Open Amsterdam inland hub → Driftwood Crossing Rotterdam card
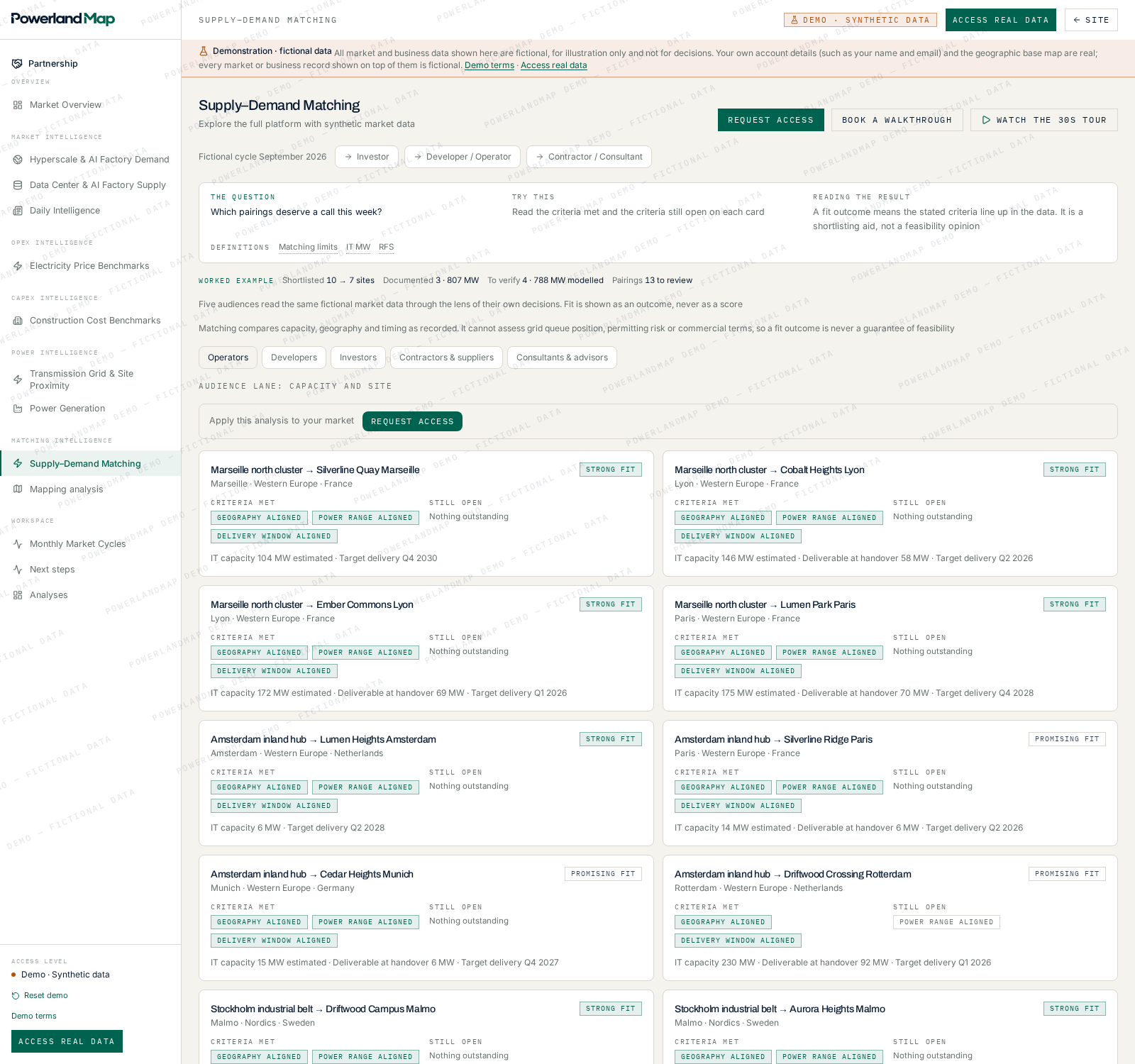The width and height of the screenshot is (1135, 1064). click(x=890, y=918)
